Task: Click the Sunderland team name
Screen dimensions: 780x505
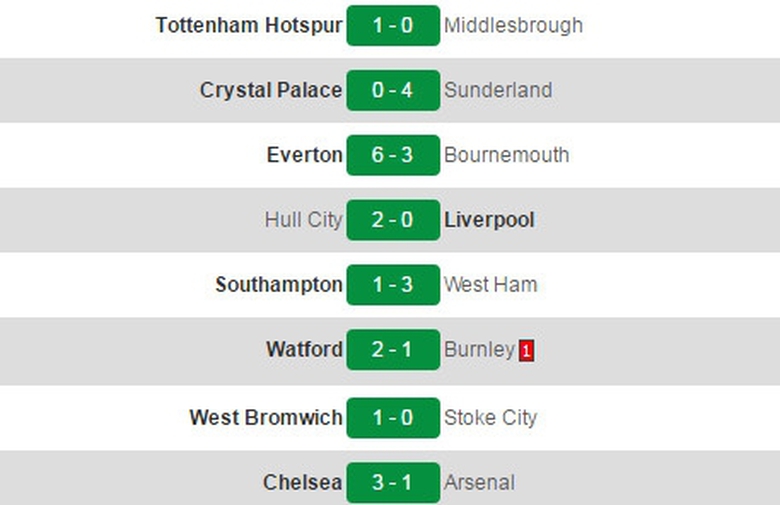Action: [x=497, y=90]
